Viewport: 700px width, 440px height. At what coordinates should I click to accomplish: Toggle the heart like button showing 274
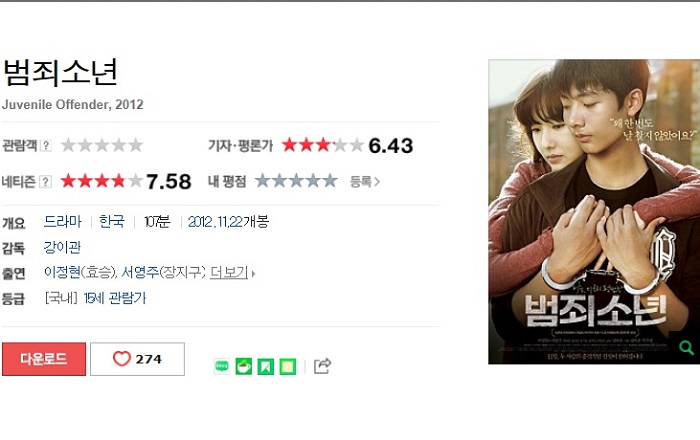click(138, 359)
